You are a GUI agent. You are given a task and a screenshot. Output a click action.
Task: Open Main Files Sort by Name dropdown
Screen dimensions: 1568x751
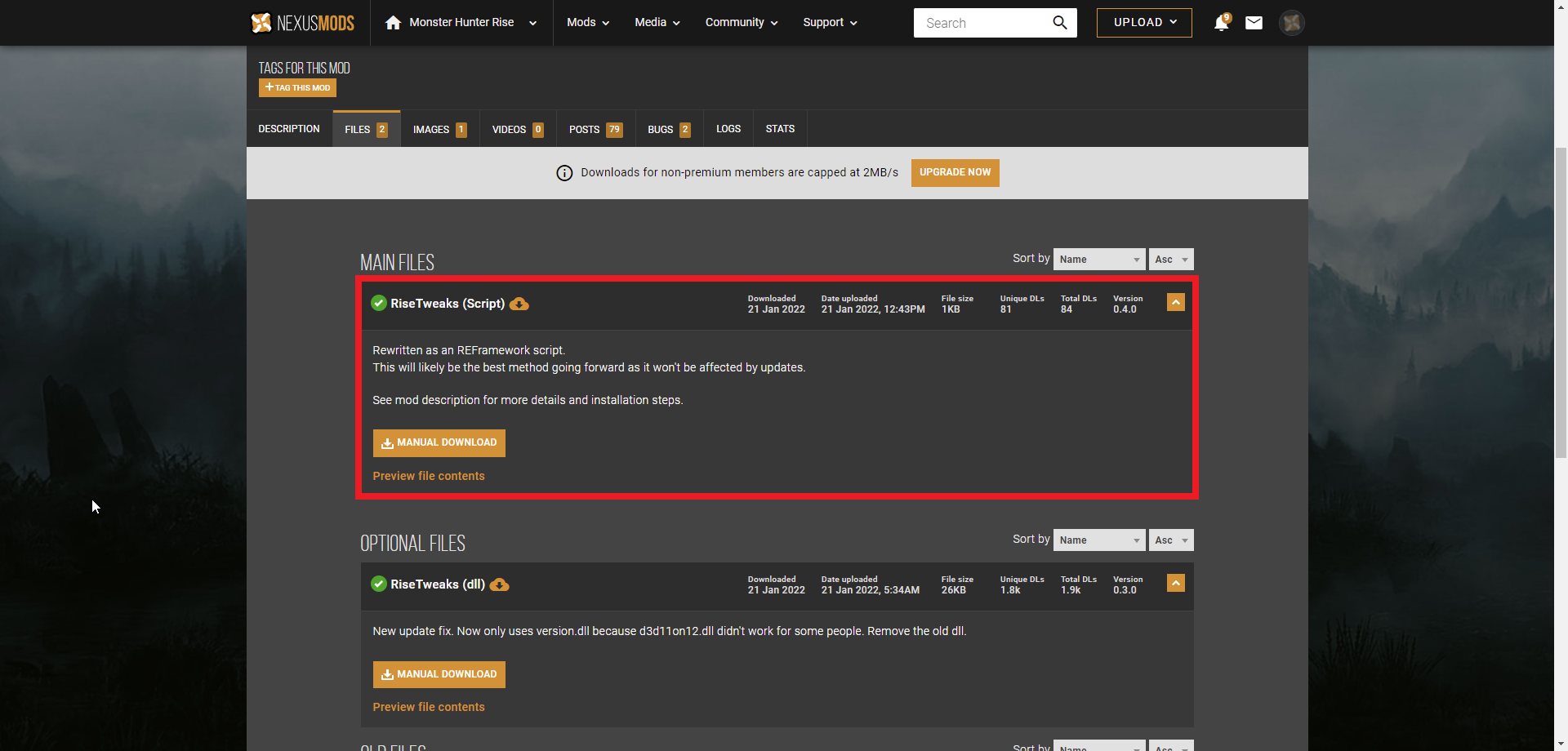coord(1099,260)
